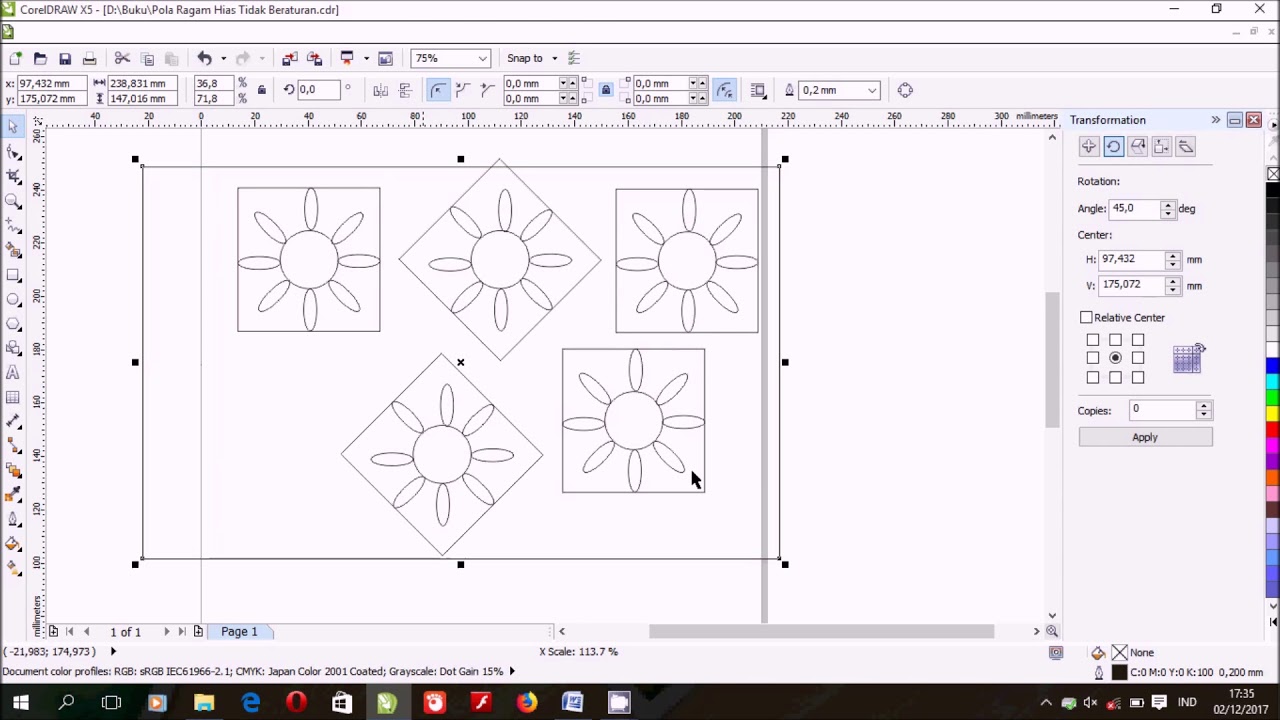Select the center anchor radio button

coord(1115,358)
